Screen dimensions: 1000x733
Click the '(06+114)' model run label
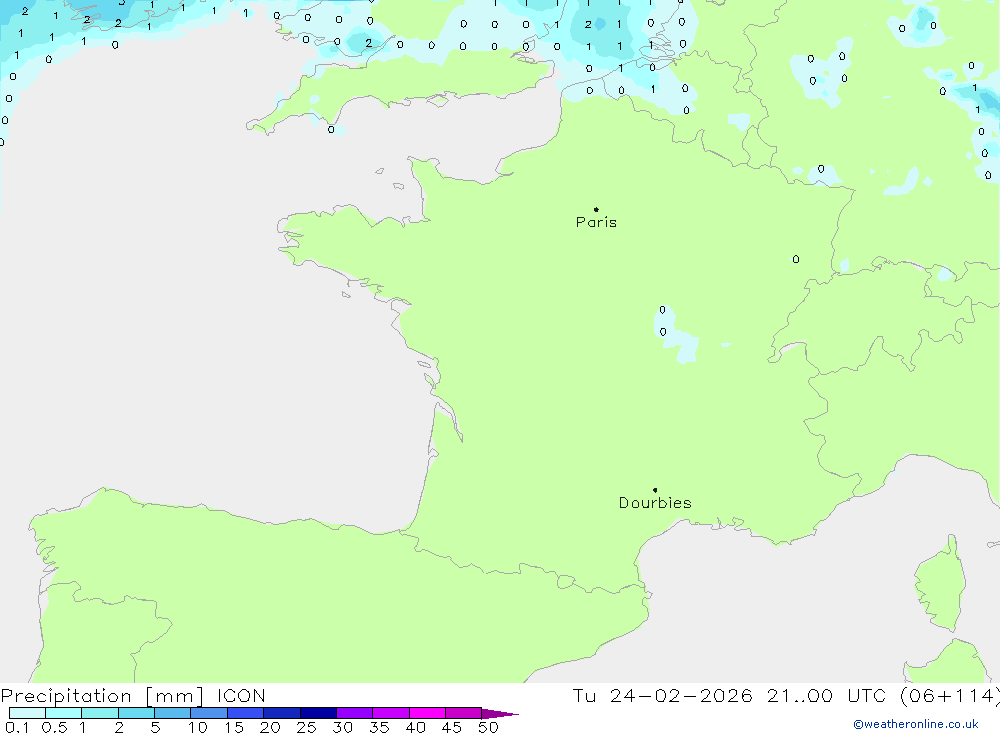click(x=950, y=696)
